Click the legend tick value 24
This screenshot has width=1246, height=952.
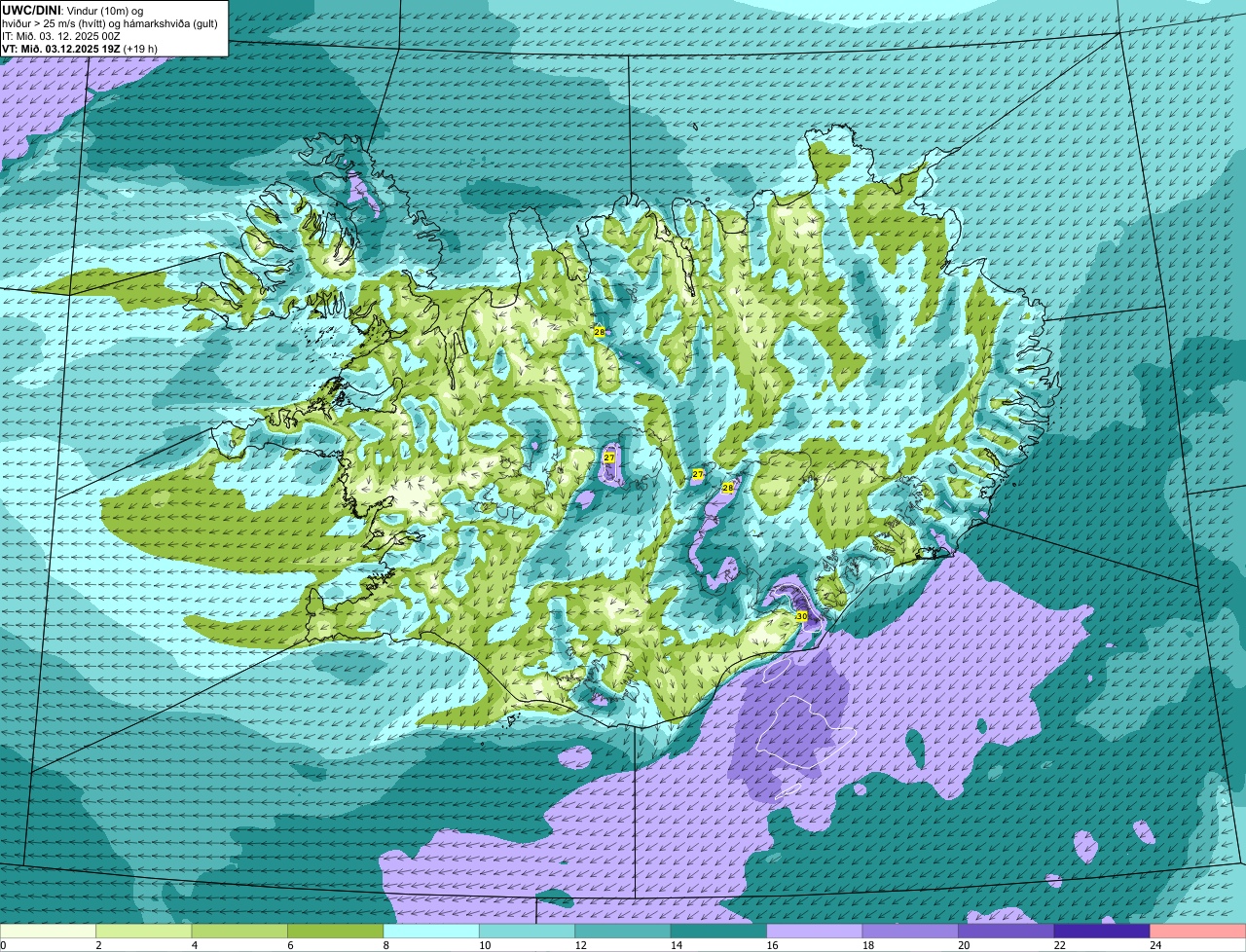1154,945
